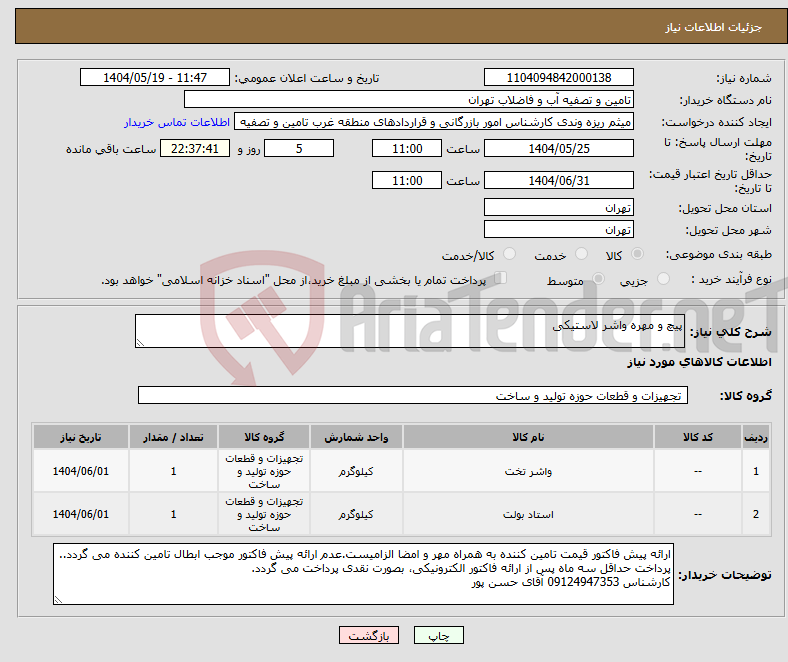
Task: Click the نام کالا column header
Action: point(528,437)
